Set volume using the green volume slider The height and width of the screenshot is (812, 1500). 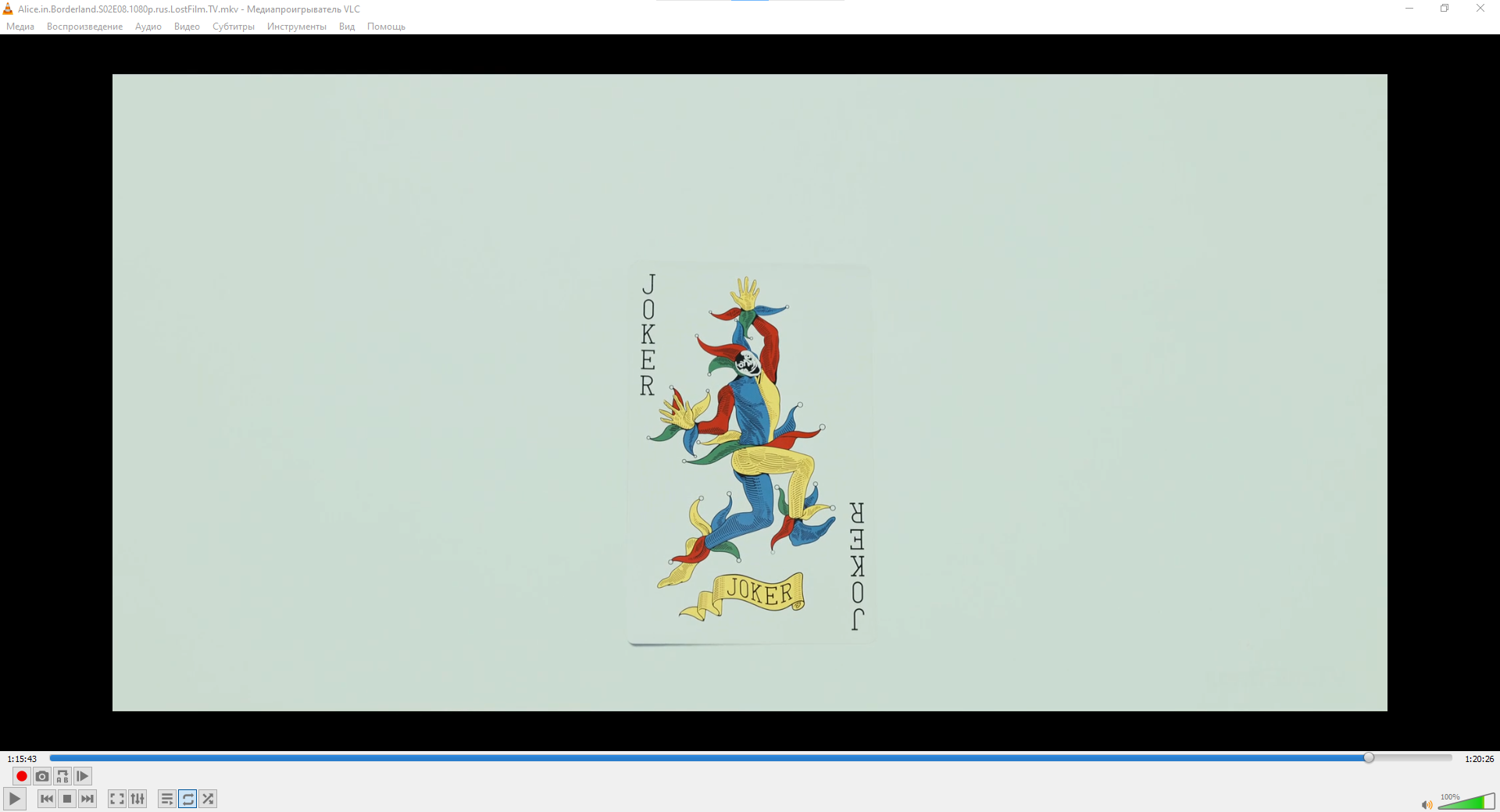point(1466,802)
